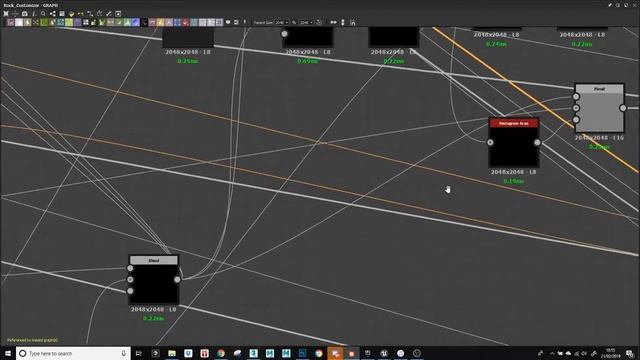Open the graph info icon
Image resolution: width=640 pixels, height=360 pixels.
(x=34, y=13)
